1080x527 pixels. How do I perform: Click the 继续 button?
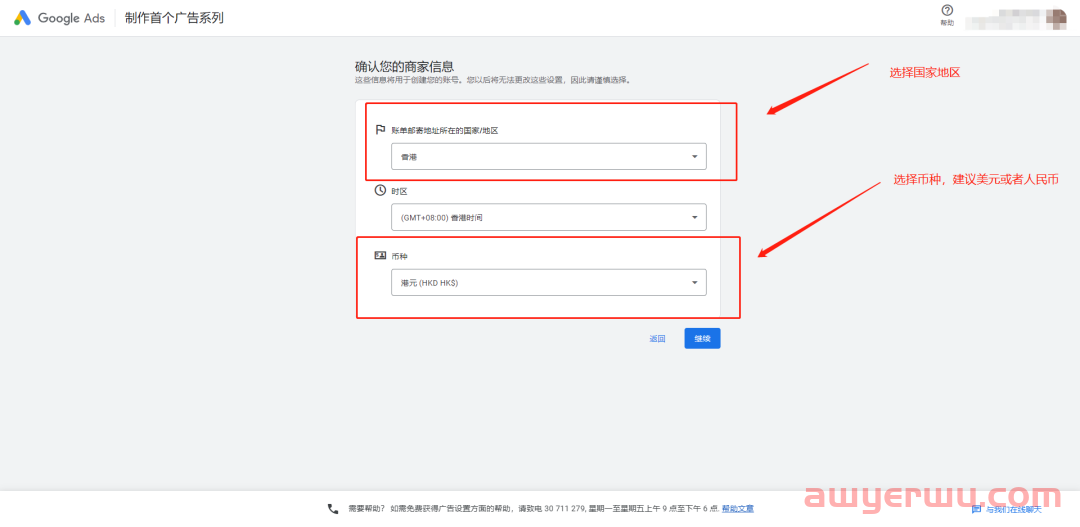point(702,338)
